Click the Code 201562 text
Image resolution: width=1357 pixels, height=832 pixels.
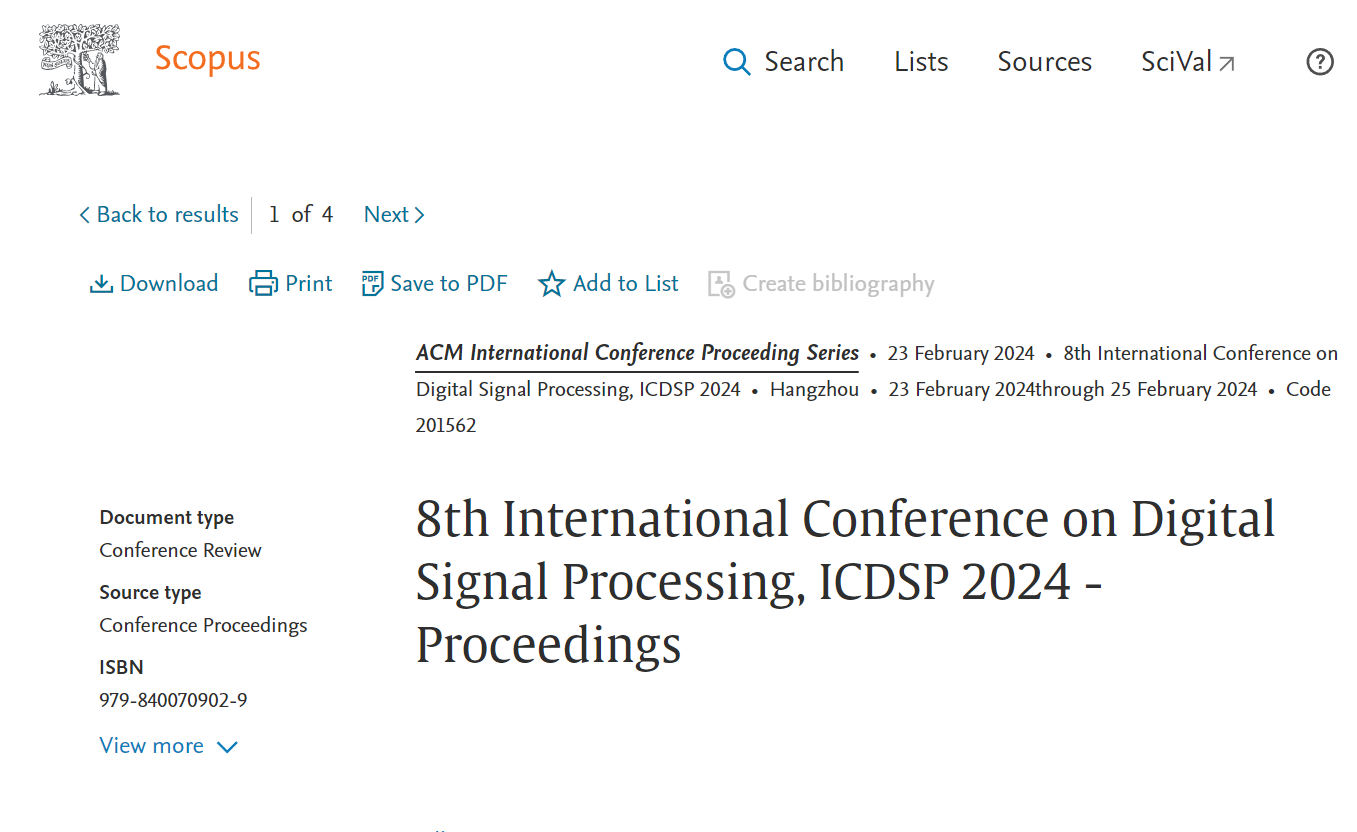(873, 407)
